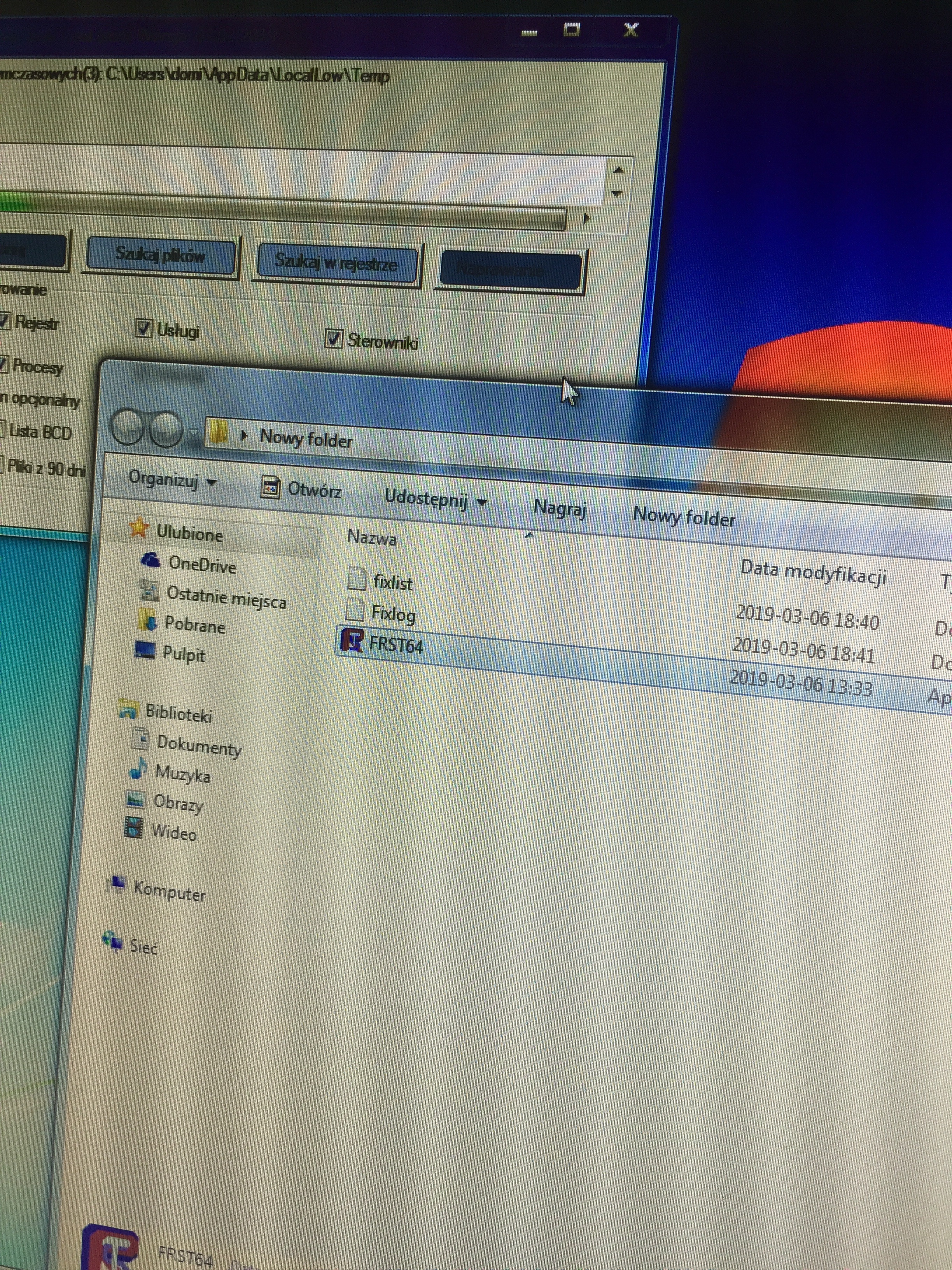Click the date 2019-03-06 13:33
Viewport: 952px width, 1270px height.
point(801,683)
